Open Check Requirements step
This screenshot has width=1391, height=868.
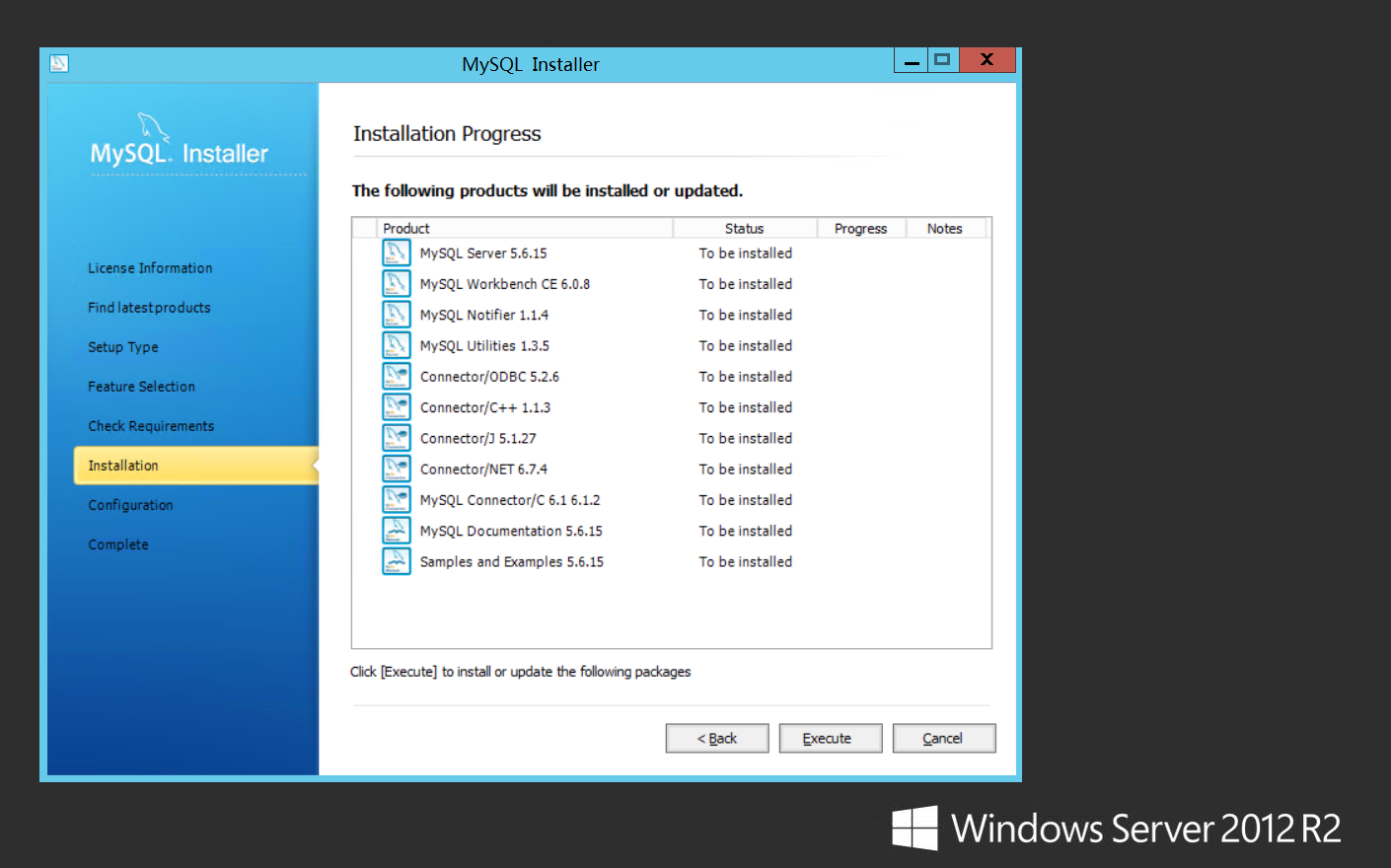click(x=151, y=426)
